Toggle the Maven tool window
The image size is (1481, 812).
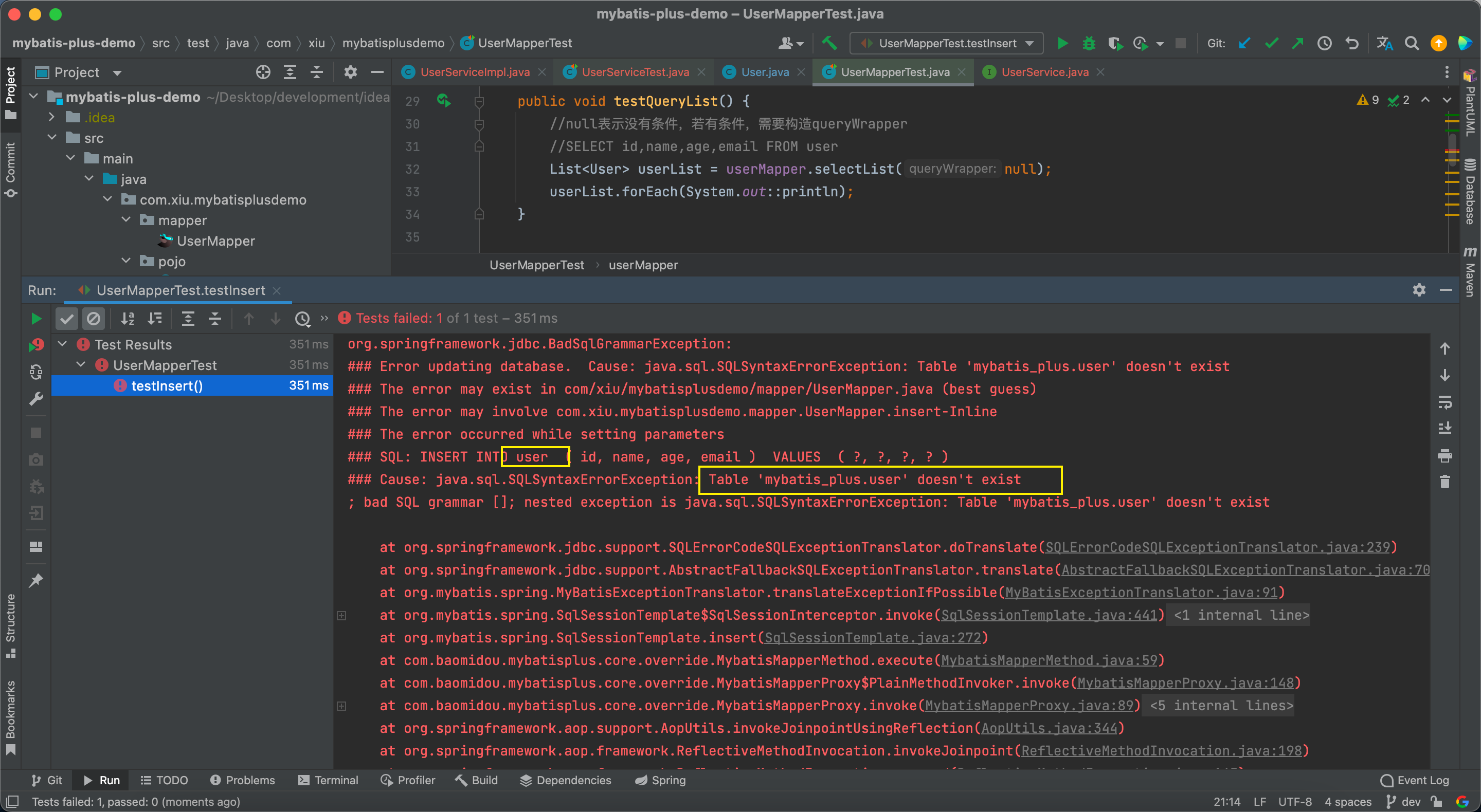(x=1470, y=271)
